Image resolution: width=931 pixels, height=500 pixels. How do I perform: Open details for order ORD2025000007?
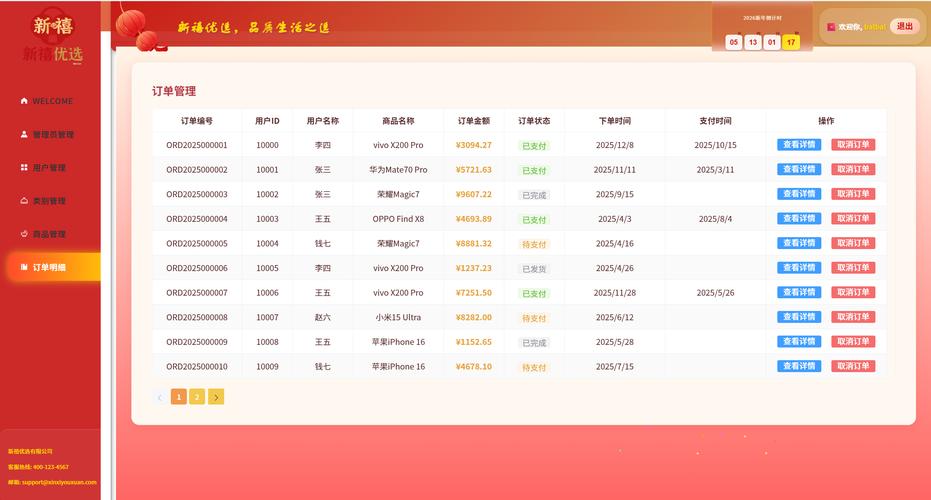point(799,293)
